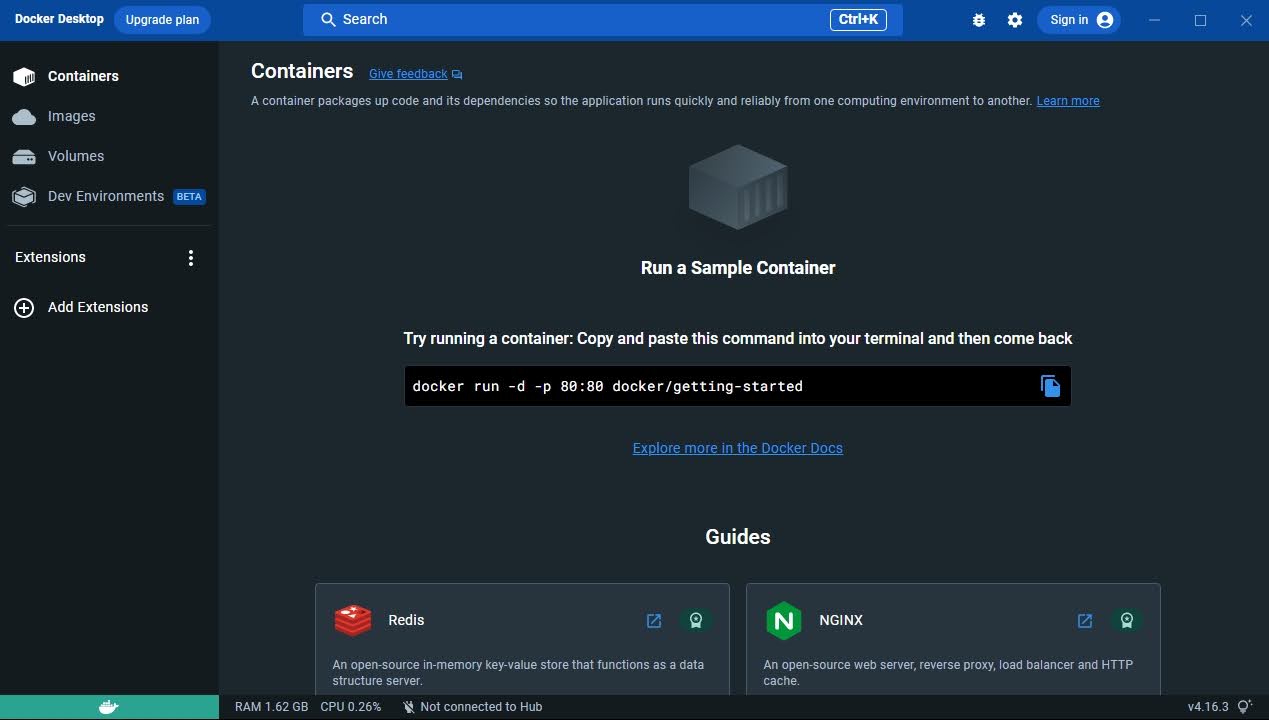1269x720 pixels.
Task: Open the Learn more link
Action: 1068,101
